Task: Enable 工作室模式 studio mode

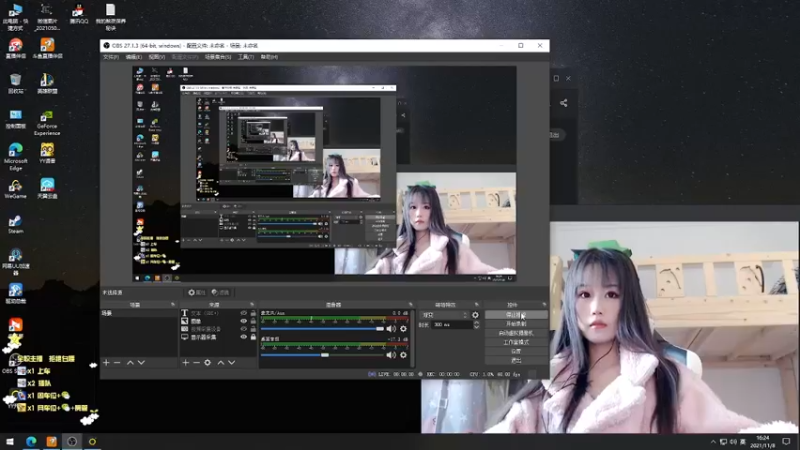Action: (516, 342)
